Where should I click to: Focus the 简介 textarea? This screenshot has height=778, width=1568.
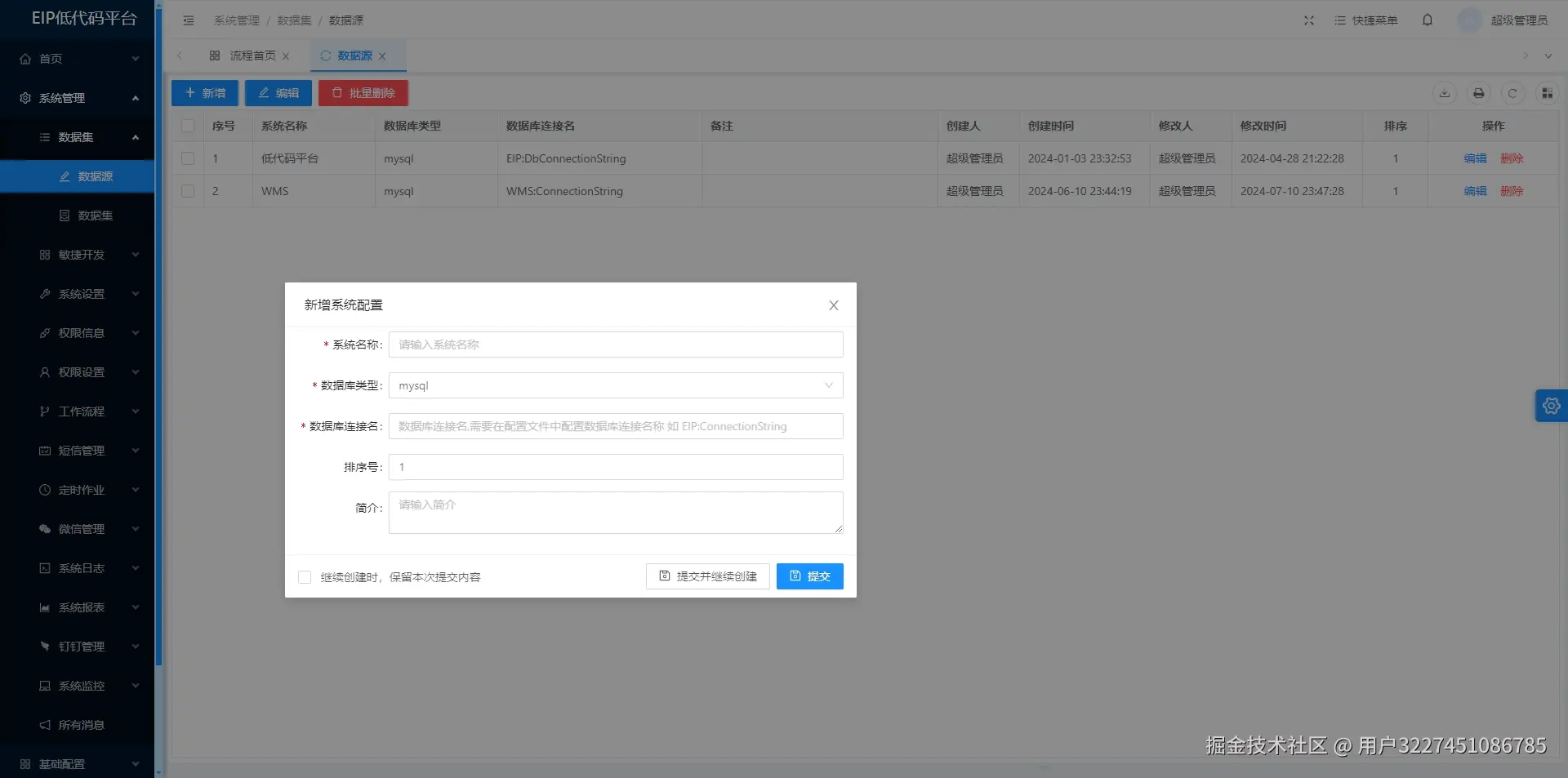click(616, 513)
